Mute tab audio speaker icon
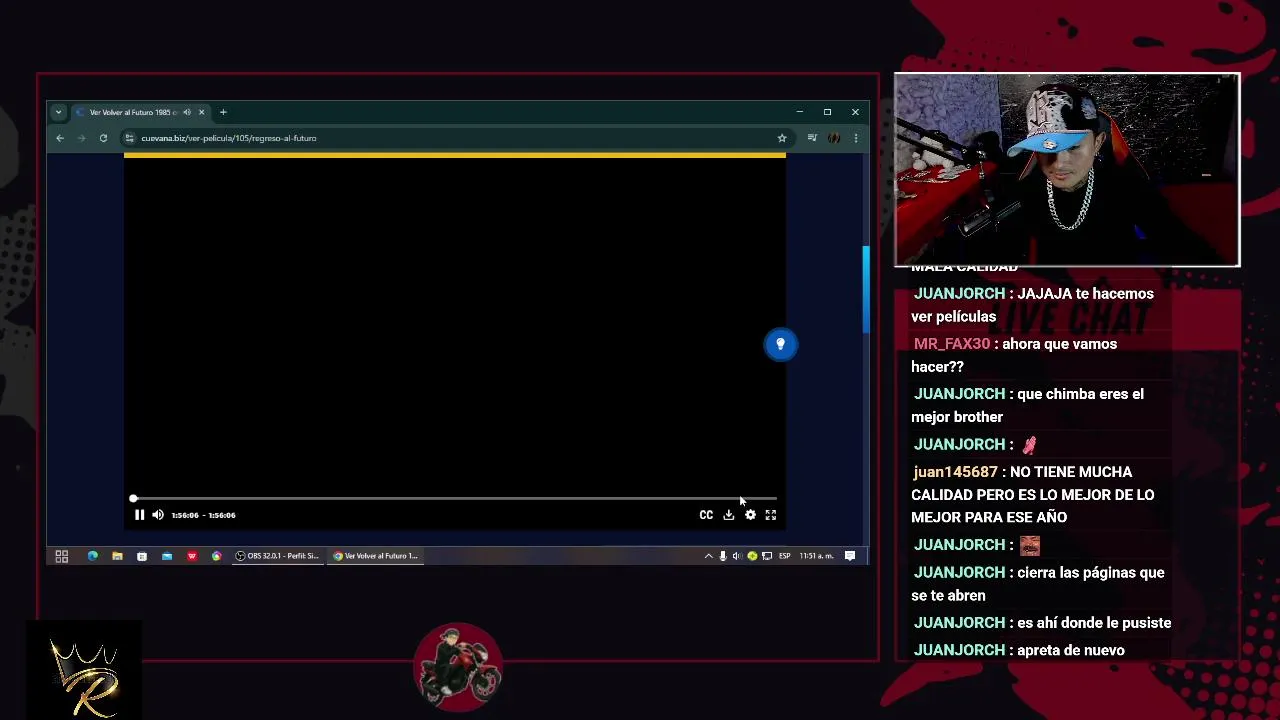This screenshot has height=720, width=1280. tap(187, 112)
